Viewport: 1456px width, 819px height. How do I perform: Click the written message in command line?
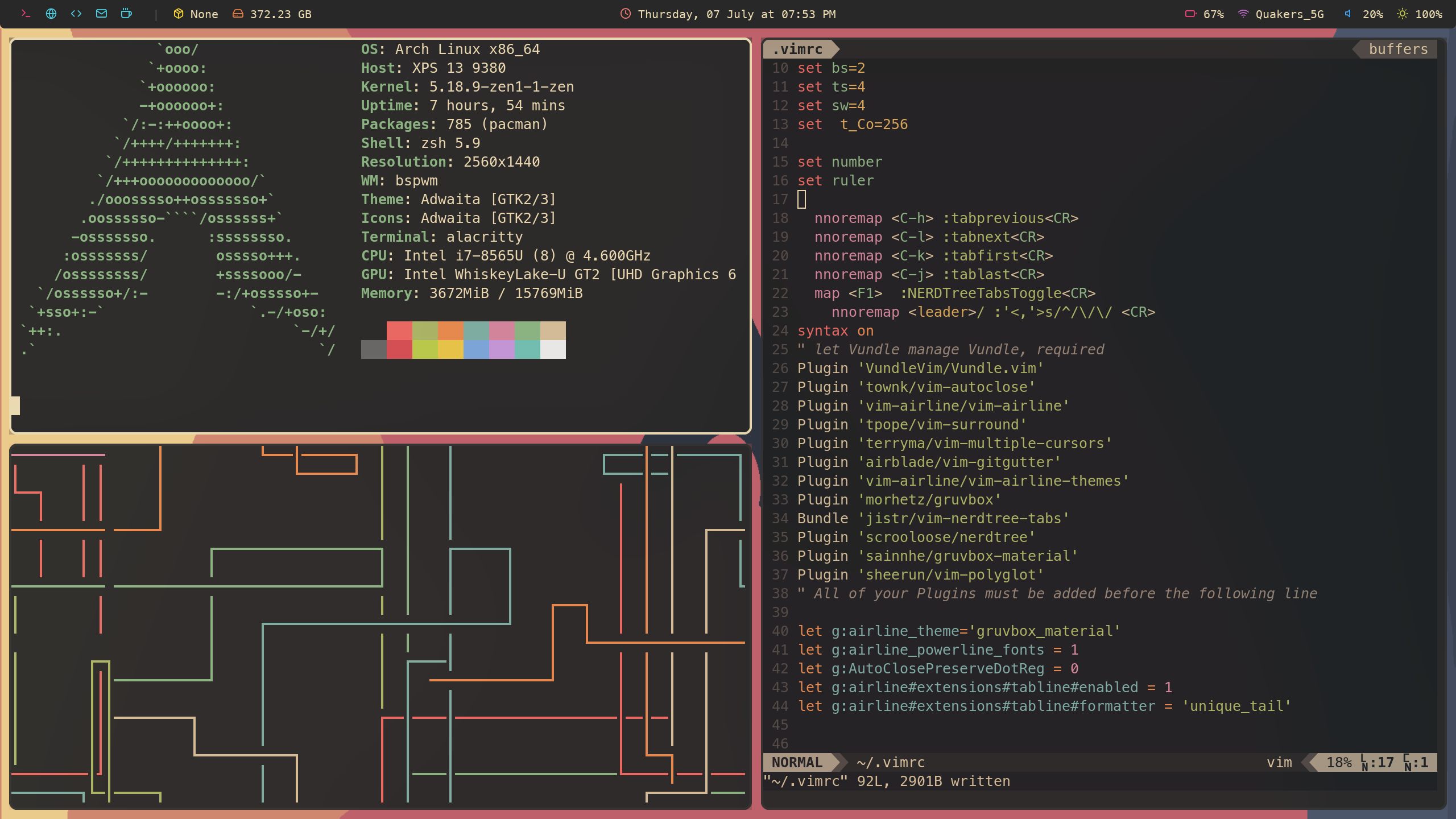tap(886, 781)
